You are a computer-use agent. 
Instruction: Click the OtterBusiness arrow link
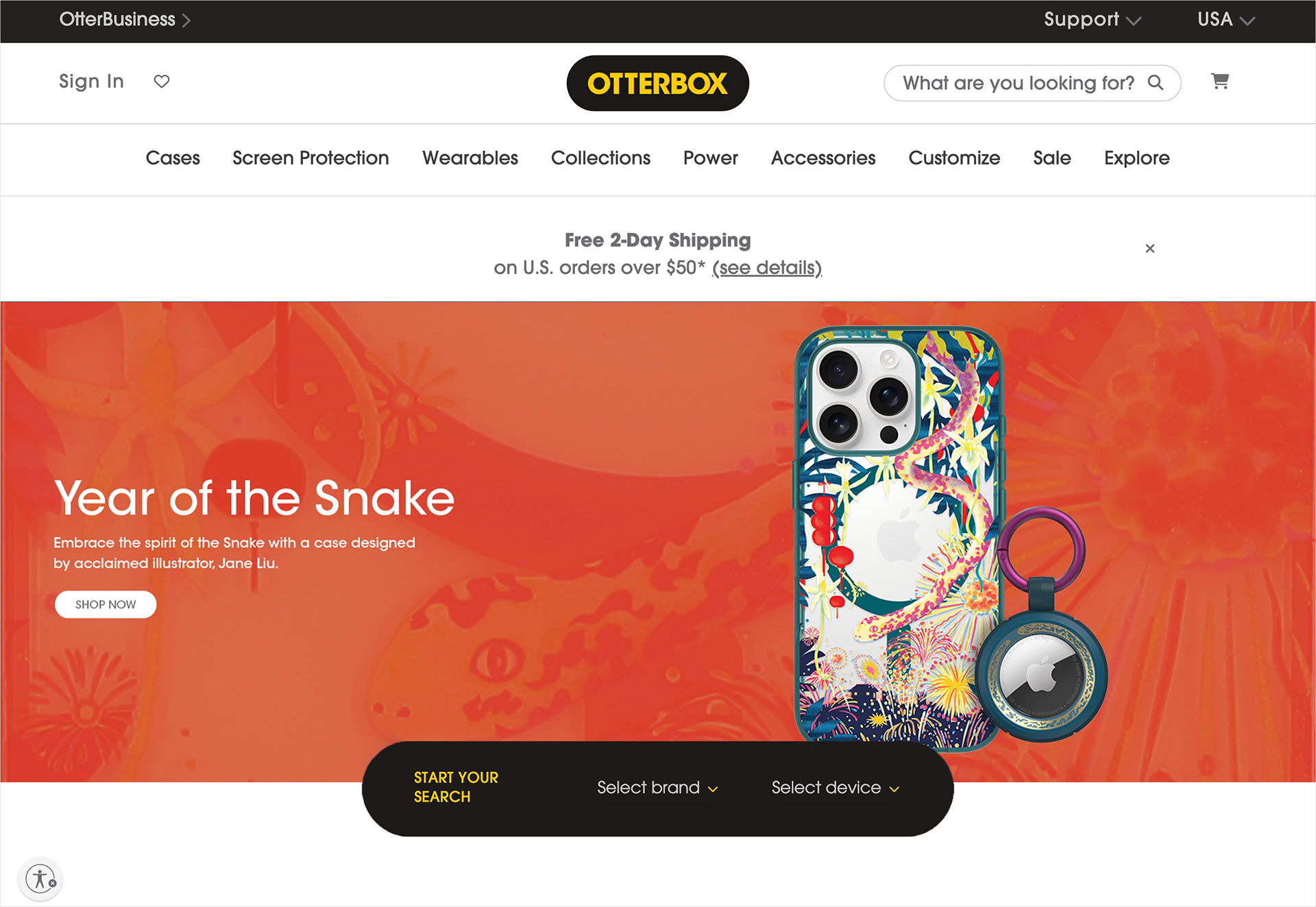point(125,19)
